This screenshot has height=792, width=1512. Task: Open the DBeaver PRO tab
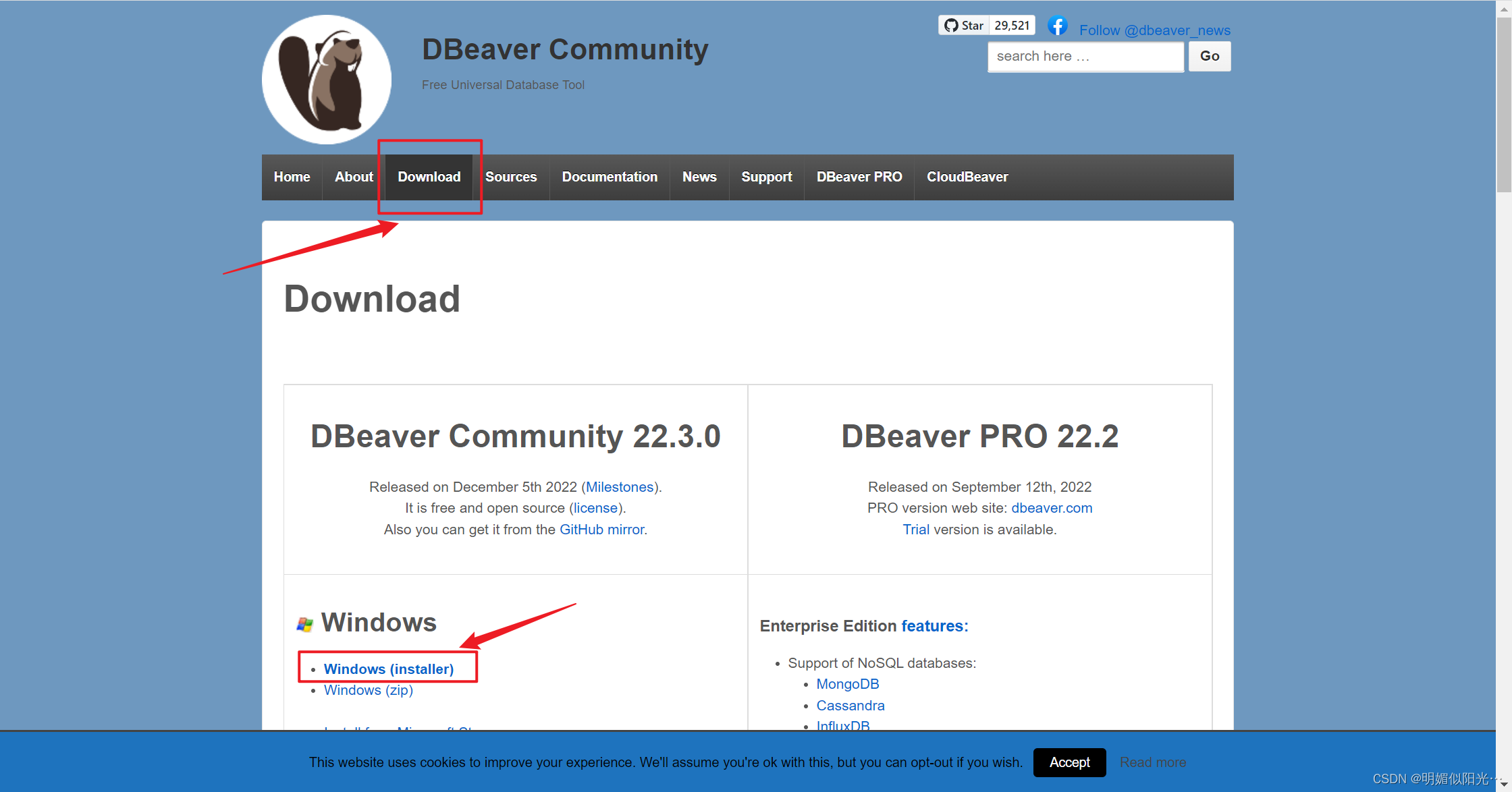pos(859,177)
